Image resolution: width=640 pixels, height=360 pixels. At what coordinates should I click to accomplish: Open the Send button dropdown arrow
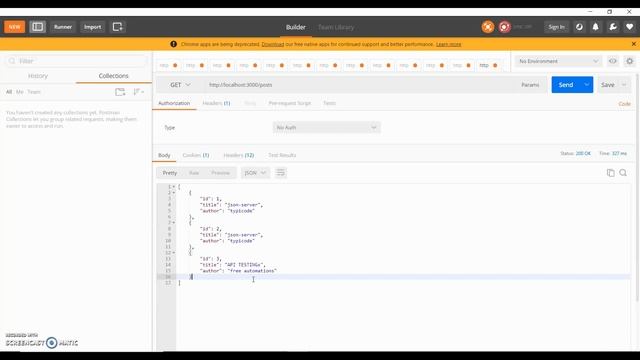tap(587, 85)
